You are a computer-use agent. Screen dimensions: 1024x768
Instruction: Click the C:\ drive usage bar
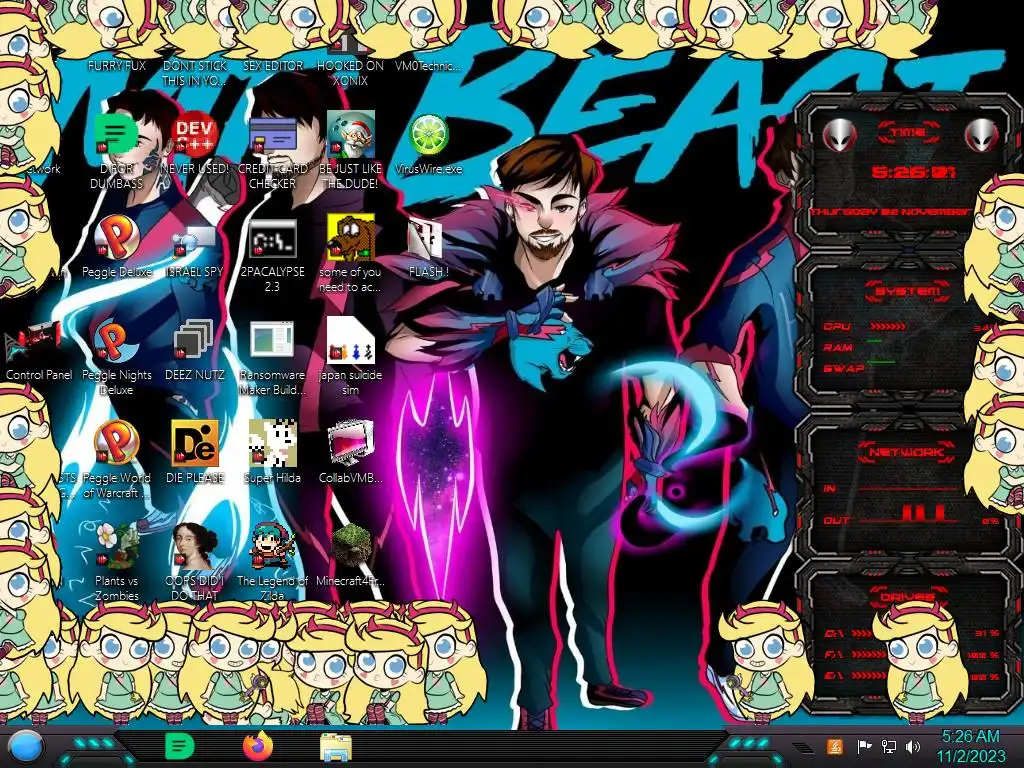(861, 633)
